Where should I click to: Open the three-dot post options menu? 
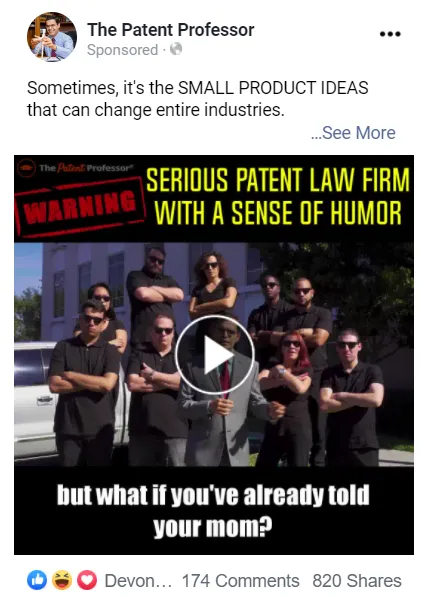point(390,34)
